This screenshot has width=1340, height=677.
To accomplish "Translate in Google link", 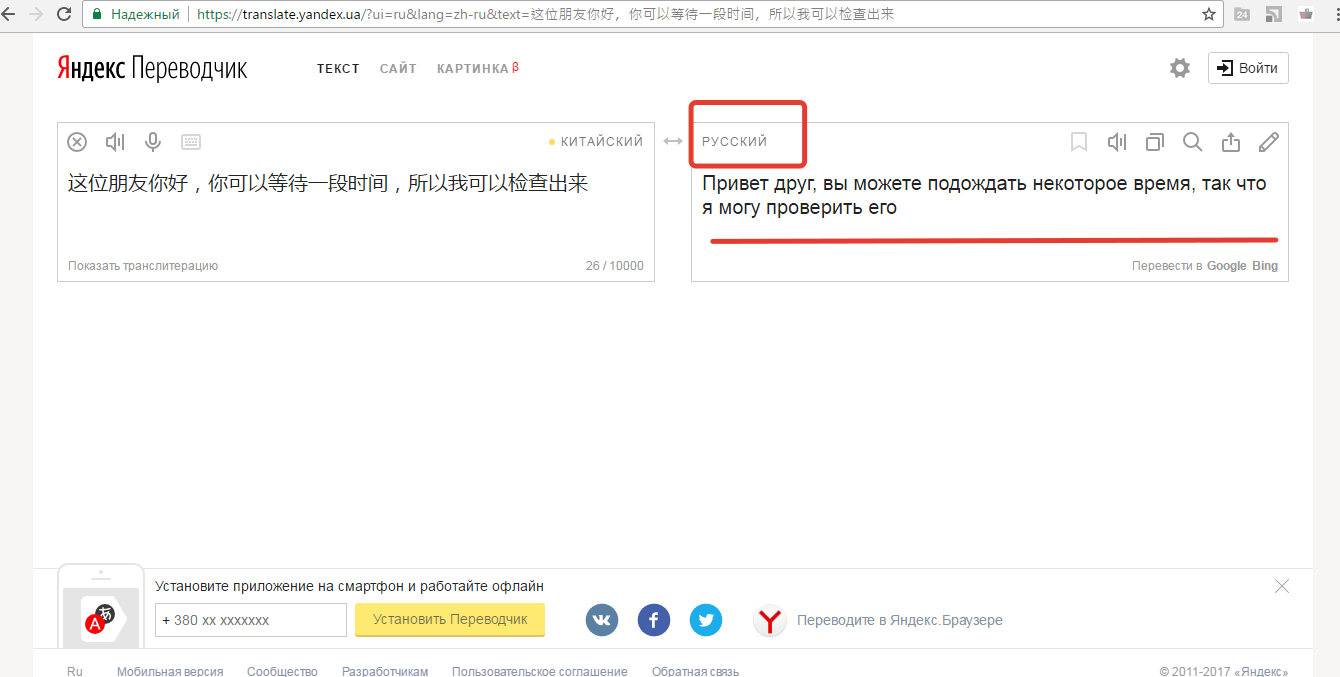I will pos(1227,266).
